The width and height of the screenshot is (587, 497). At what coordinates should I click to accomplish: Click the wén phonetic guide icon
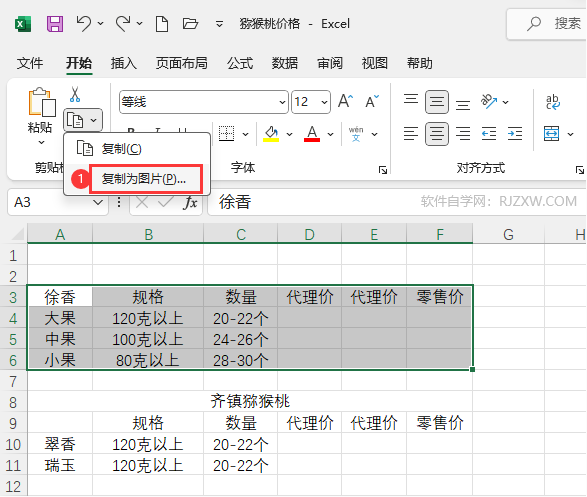[x=356, y=134]
